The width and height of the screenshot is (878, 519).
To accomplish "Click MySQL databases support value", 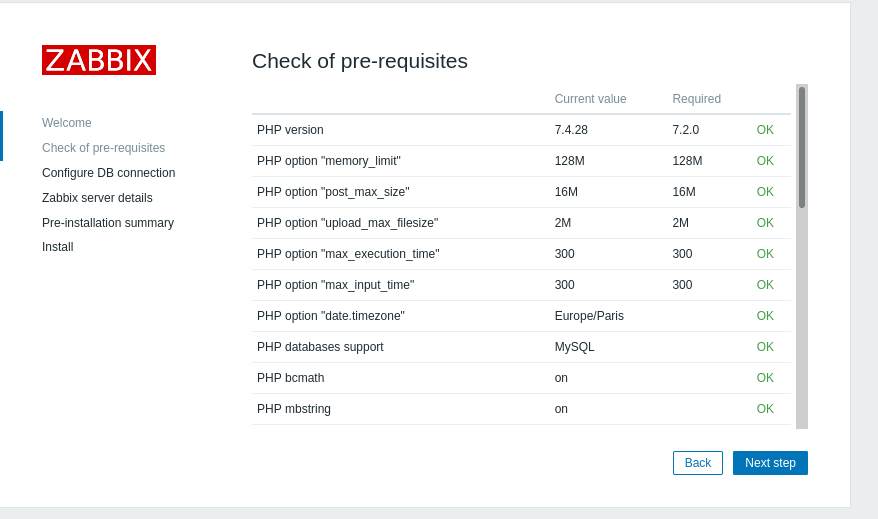I will (574, 347).
